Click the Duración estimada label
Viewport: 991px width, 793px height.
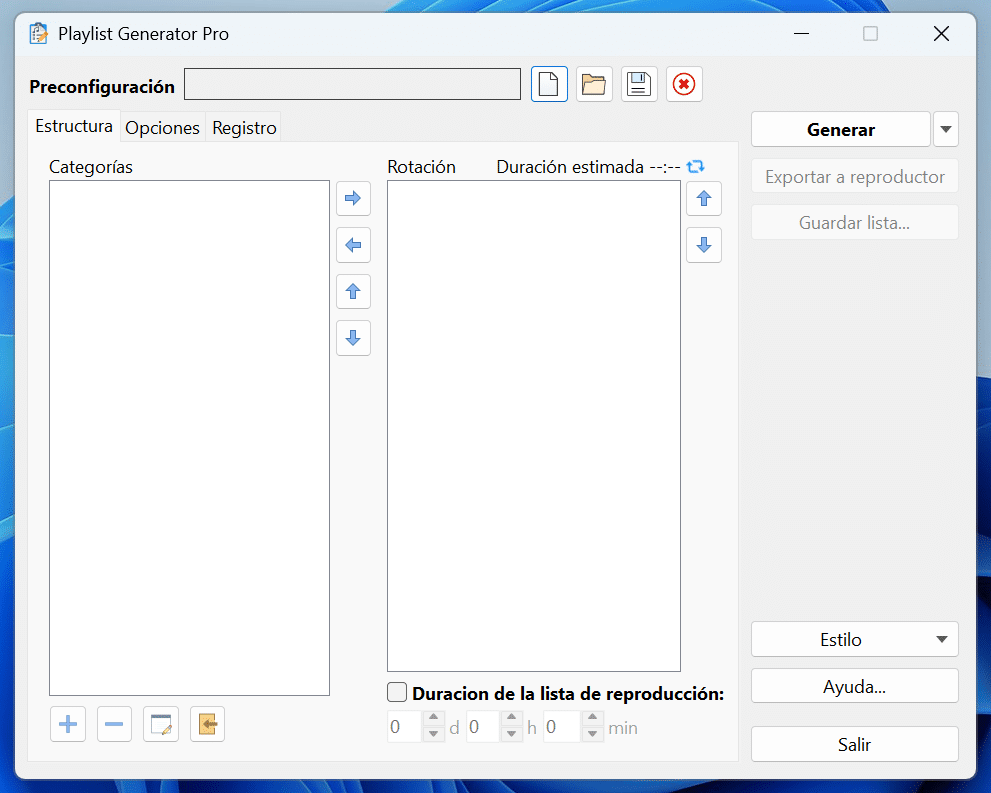(569, 167)
